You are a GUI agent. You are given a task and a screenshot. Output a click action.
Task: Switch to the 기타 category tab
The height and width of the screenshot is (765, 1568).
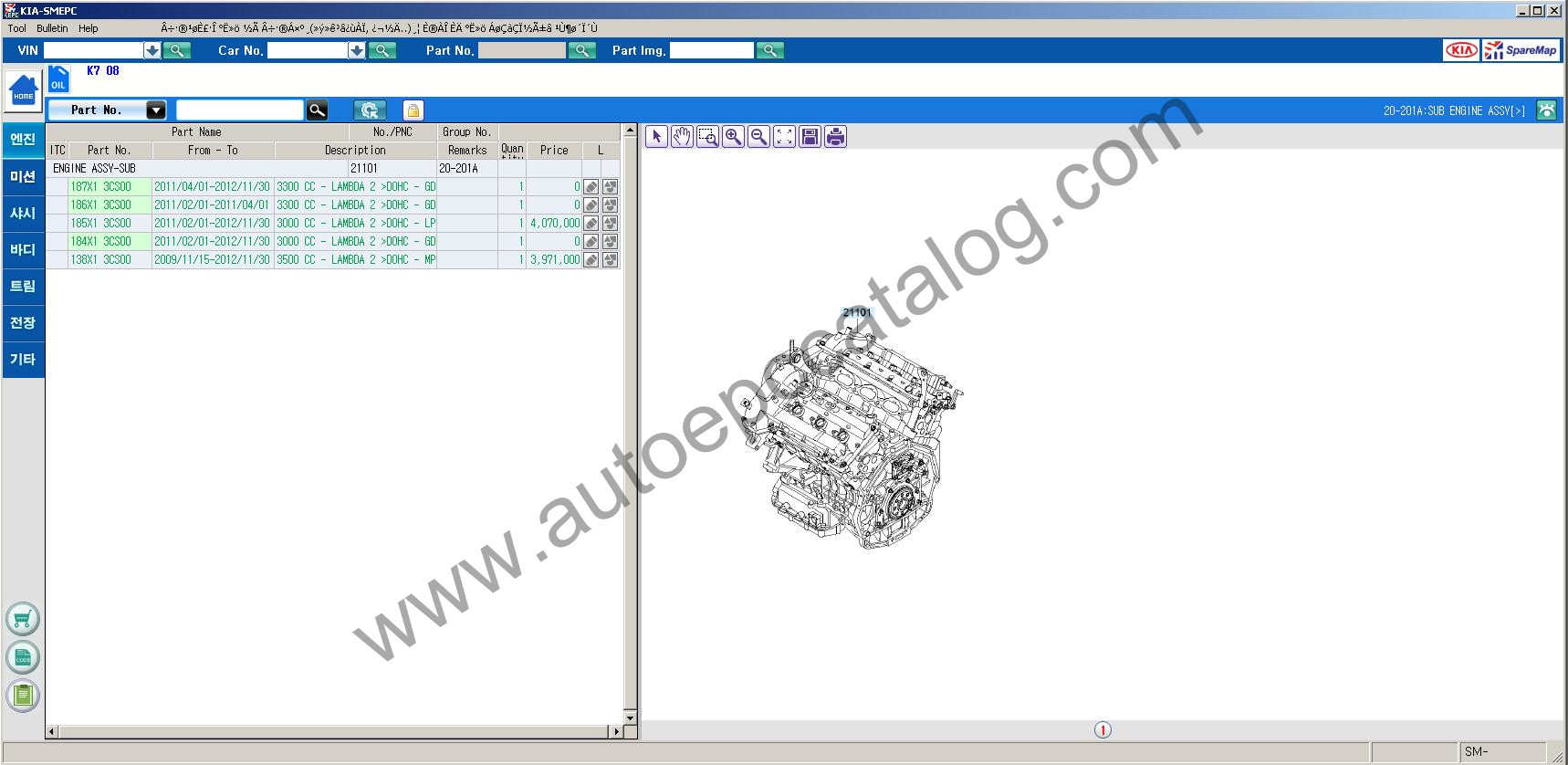(x=23, y=359)
